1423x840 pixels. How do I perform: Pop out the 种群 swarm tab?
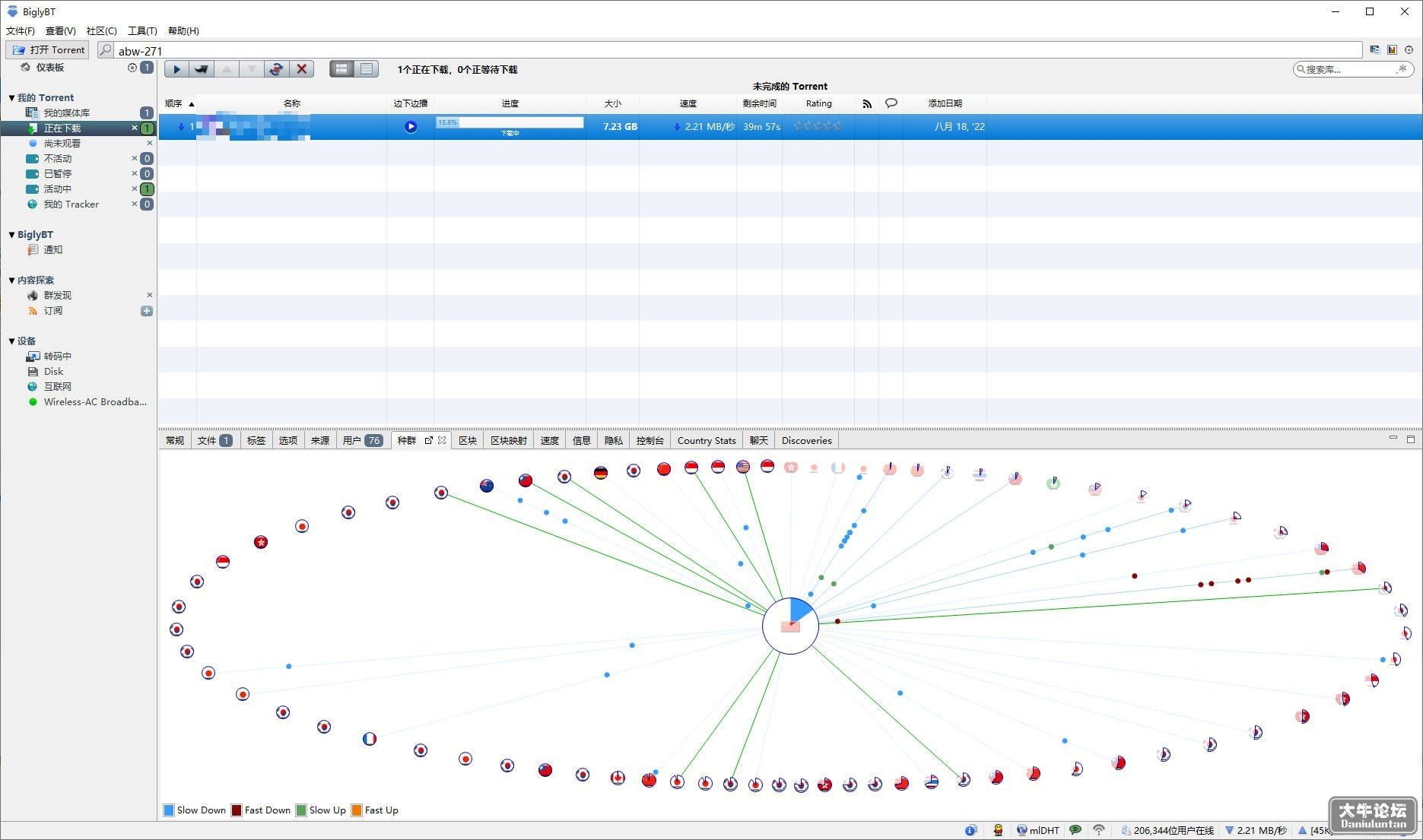429,440
